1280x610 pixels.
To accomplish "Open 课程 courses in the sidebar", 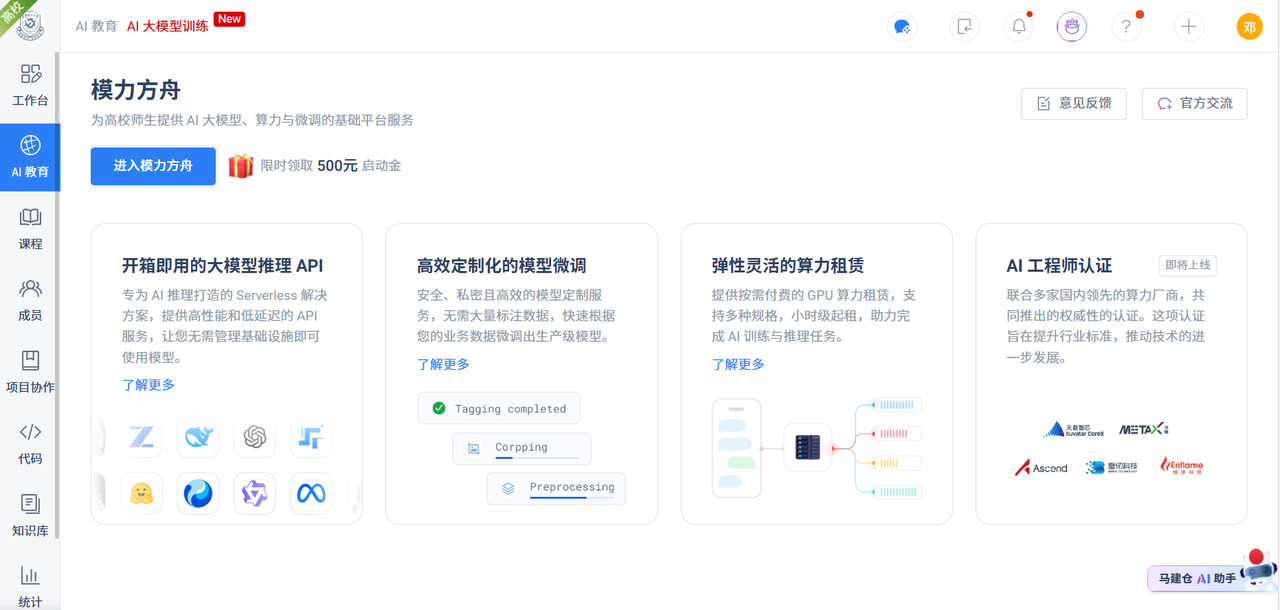I will coord(30,229).
